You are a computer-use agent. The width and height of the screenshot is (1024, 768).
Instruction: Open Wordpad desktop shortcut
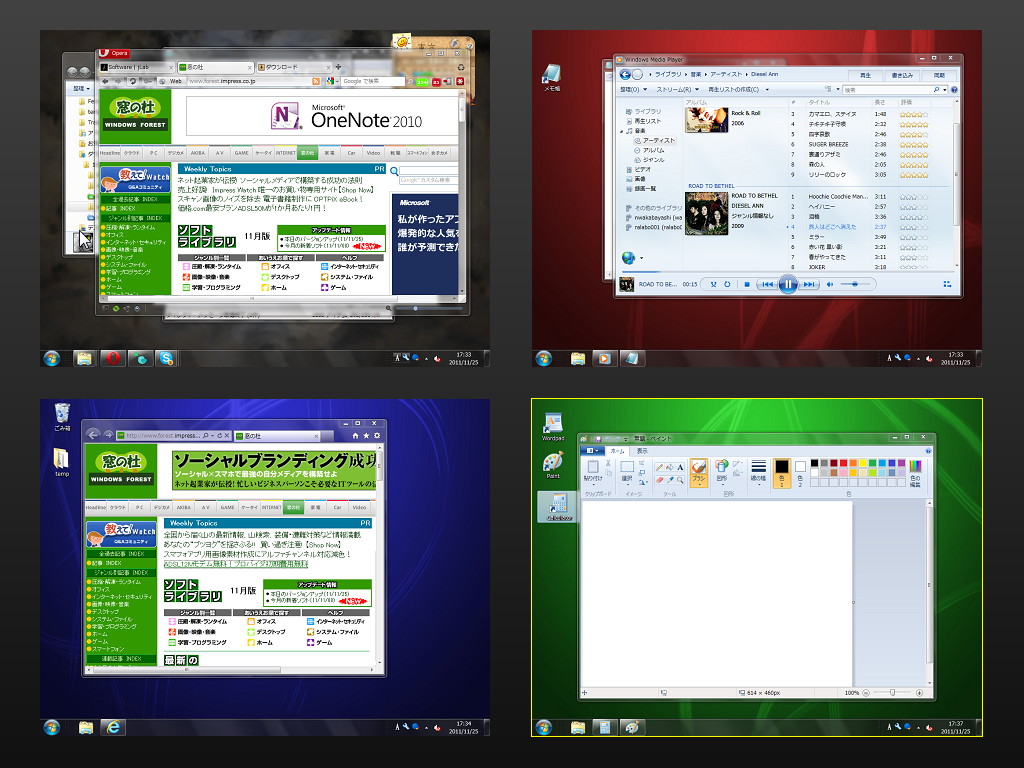pyautogui.click(x=553, y=426)
